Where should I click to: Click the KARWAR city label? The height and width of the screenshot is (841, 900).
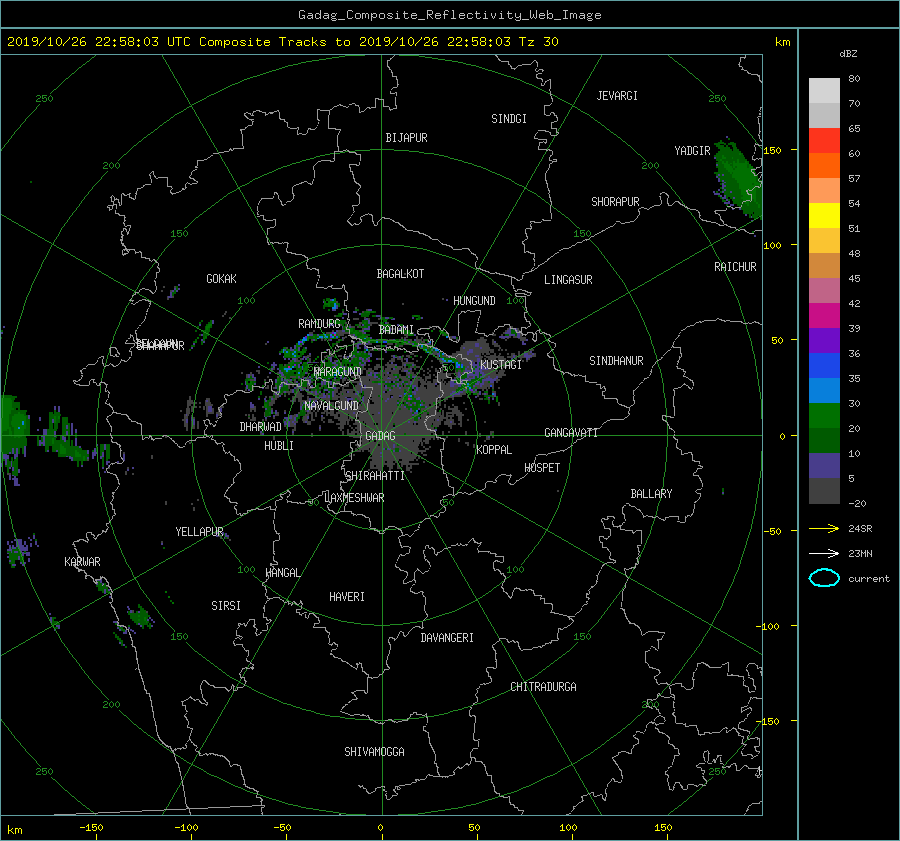coord(82,561)
